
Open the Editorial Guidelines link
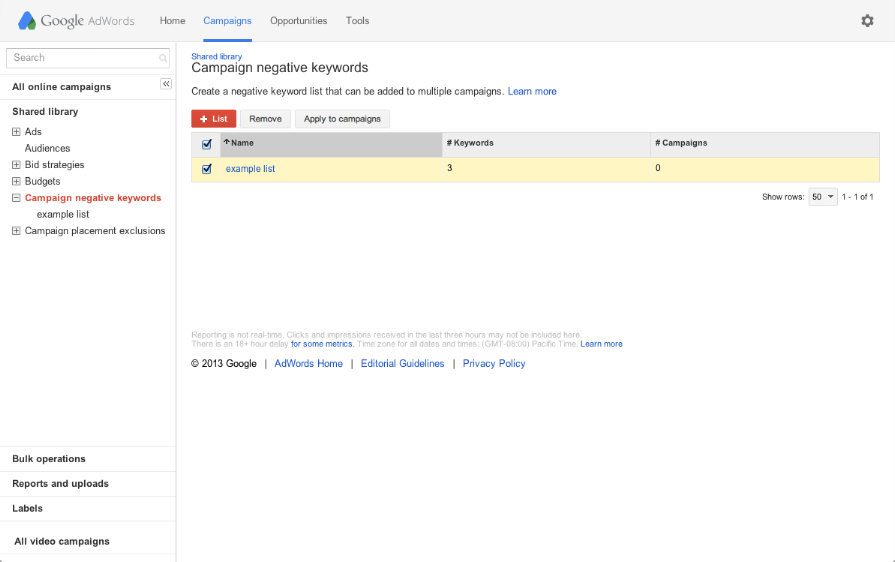pyautogui.click(x=402, y=363)
